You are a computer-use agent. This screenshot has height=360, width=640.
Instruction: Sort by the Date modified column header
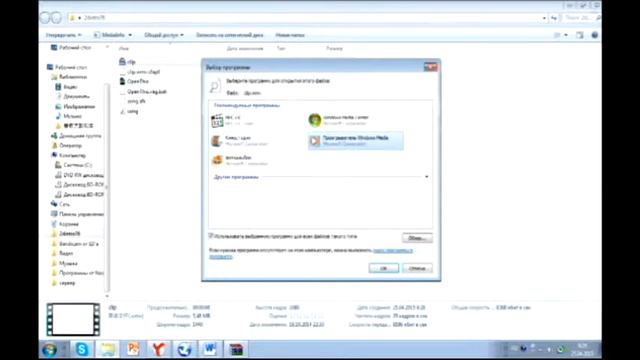point(245,49)
